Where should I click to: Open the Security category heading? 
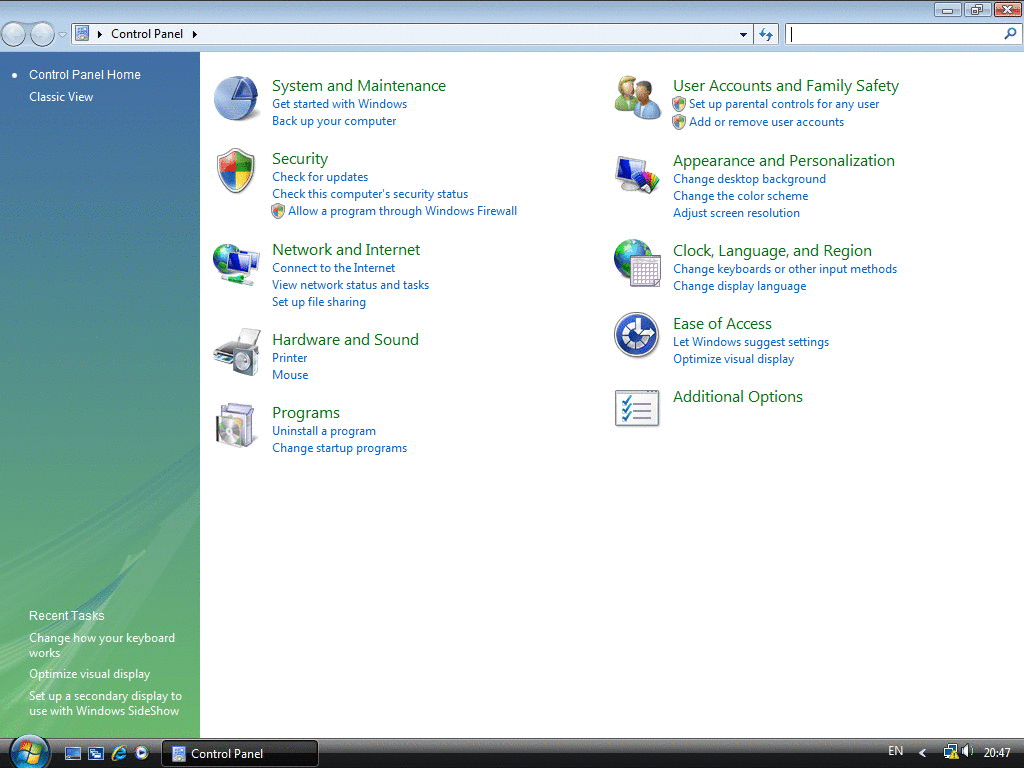(300, 159)
